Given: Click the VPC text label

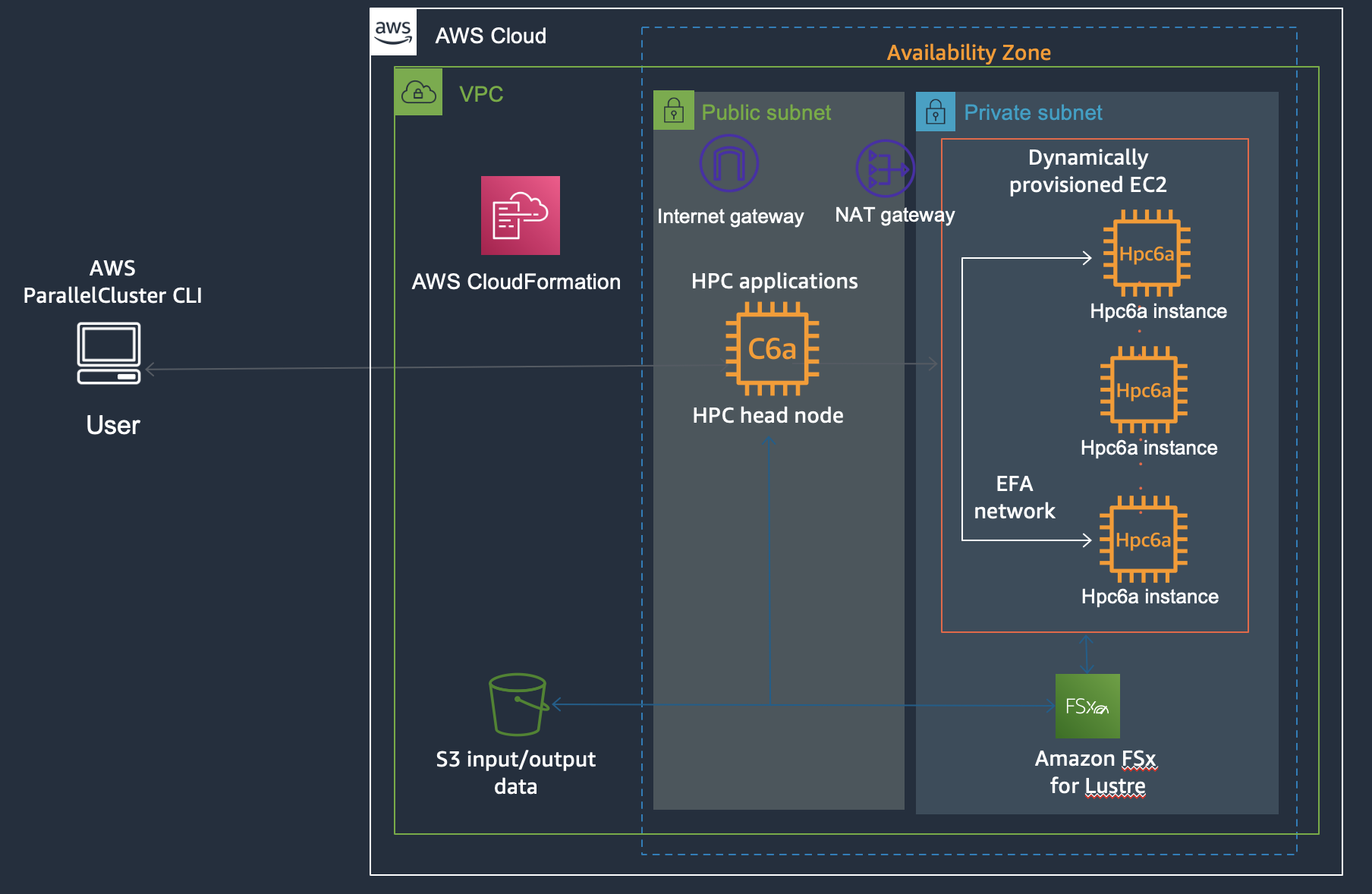Looking at the screenshot, I should click(x=481, y=94).
